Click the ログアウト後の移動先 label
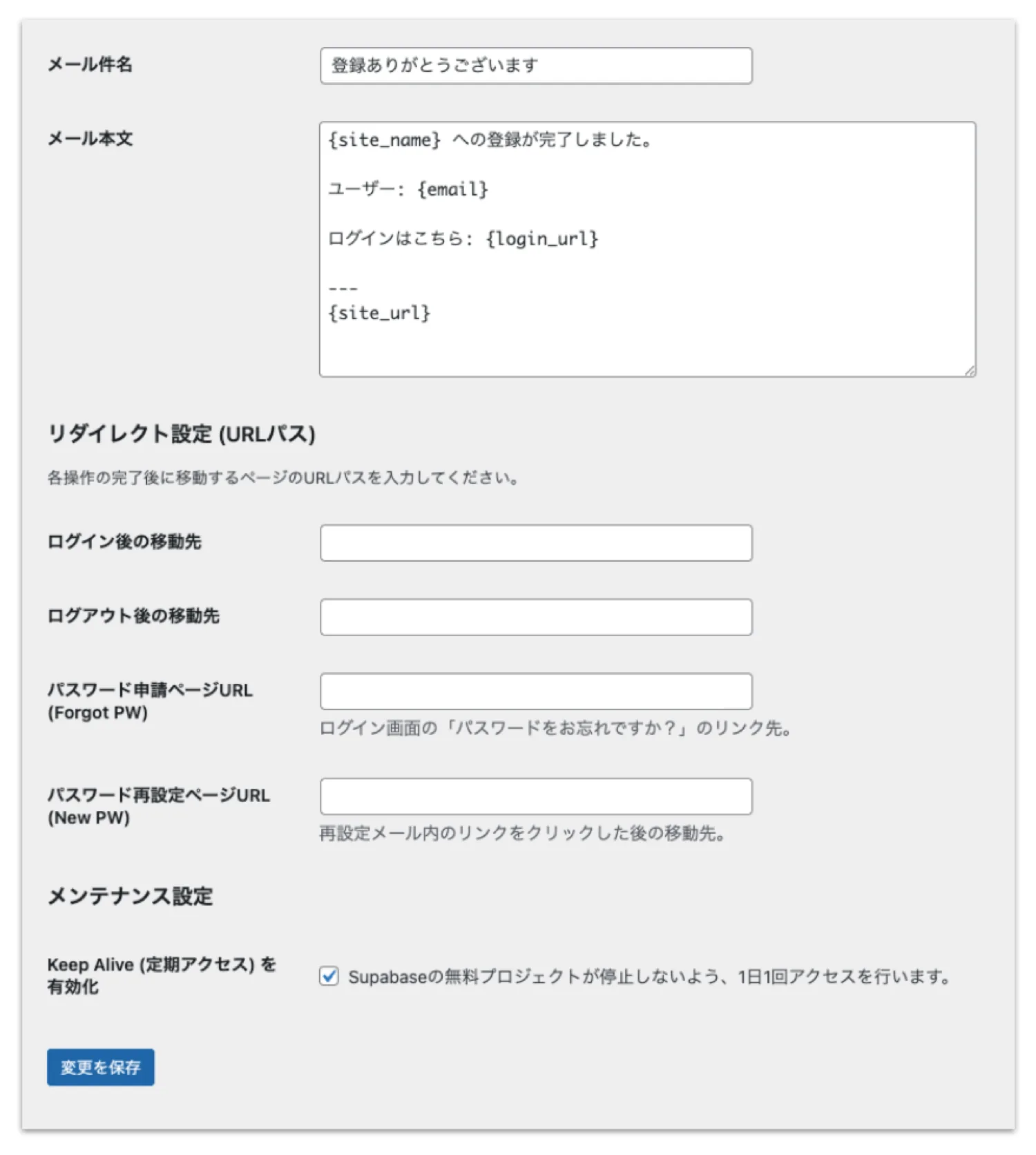Image resolution: width=1036 pixels, height=1155 pixels. point(133,615)
